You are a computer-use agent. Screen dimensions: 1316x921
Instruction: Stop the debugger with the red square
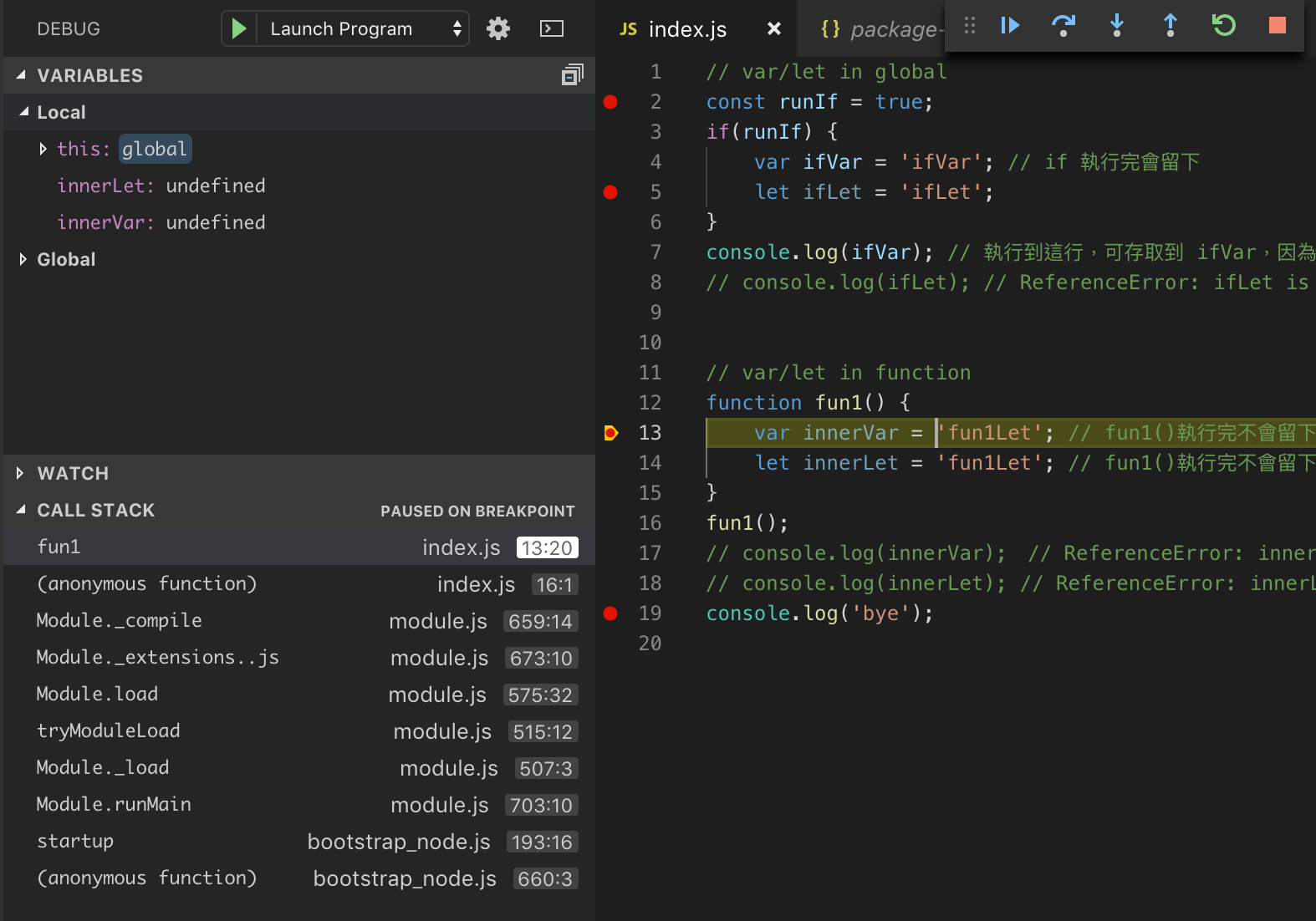pos(1277,26)
